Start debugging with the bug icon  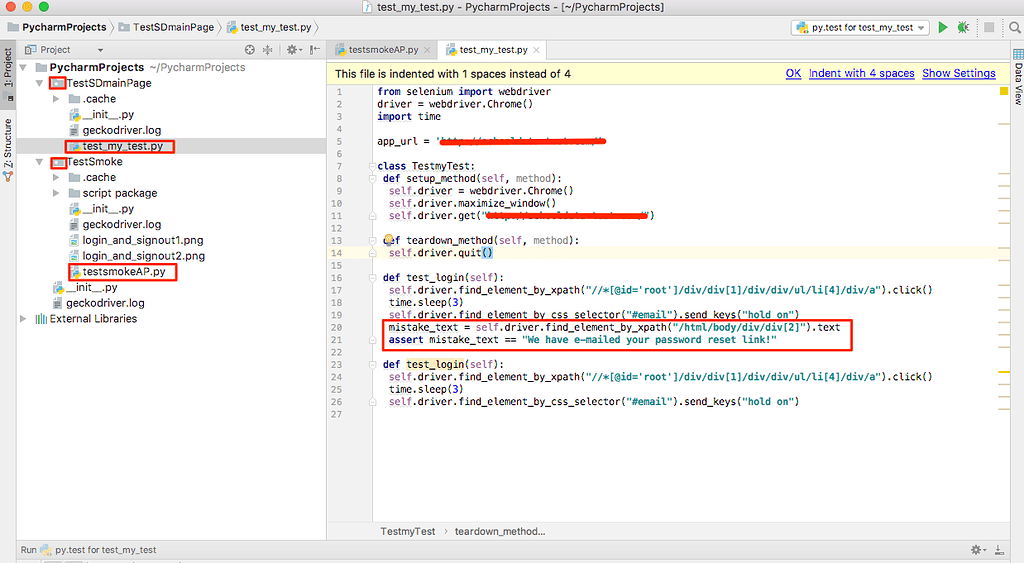(963, 27)
